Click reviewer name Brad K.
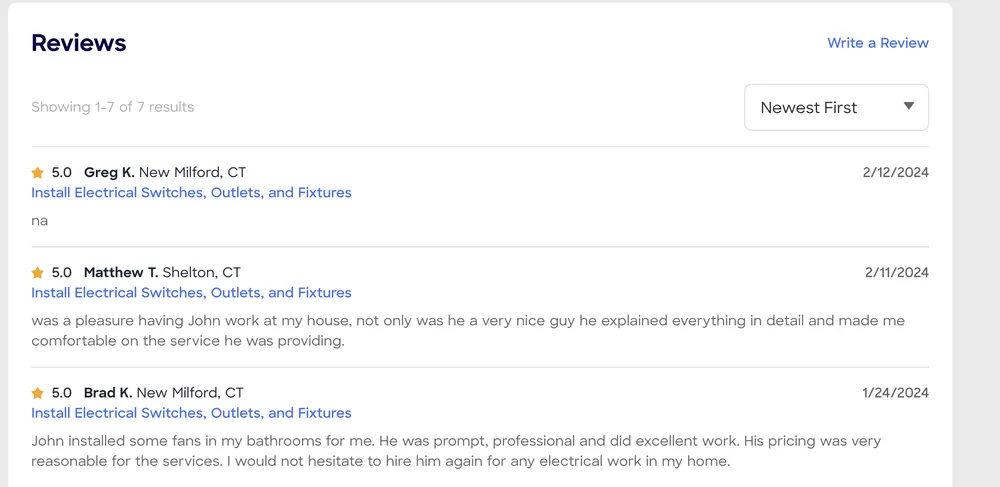 click(x=108, y=393)
